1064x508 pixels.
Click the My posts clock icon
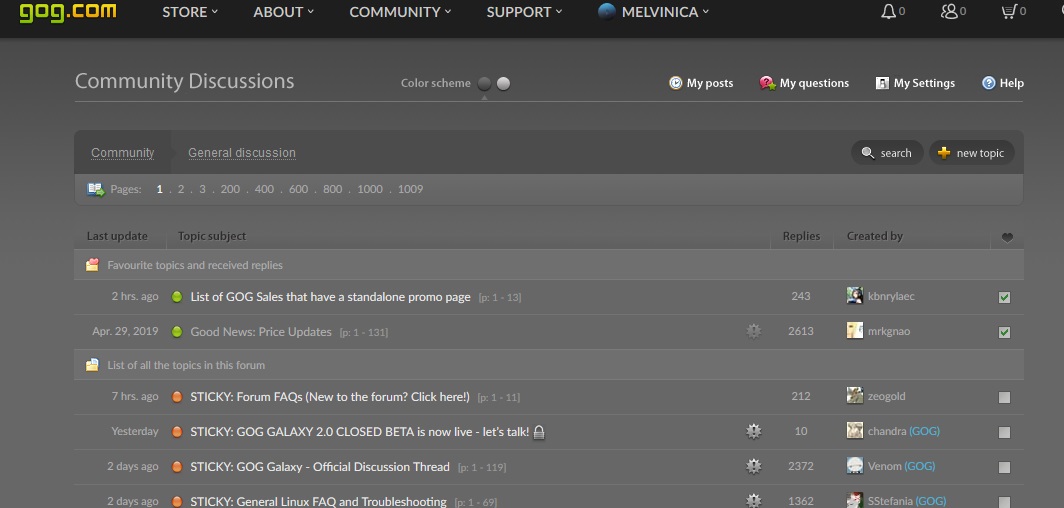[675, 83]
